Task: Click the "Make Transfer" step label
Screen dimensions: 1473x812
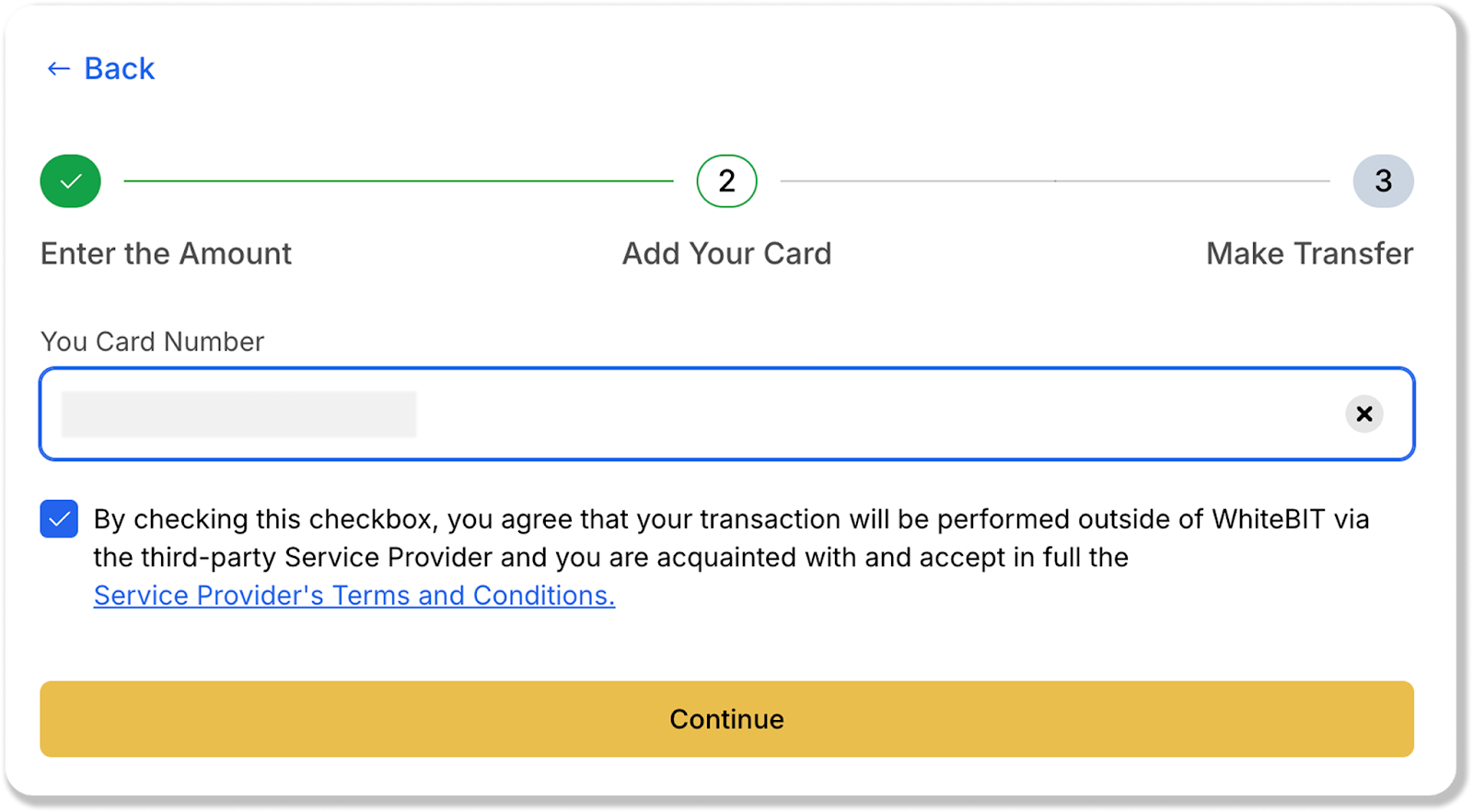Action: click(x=1309, y=254)
